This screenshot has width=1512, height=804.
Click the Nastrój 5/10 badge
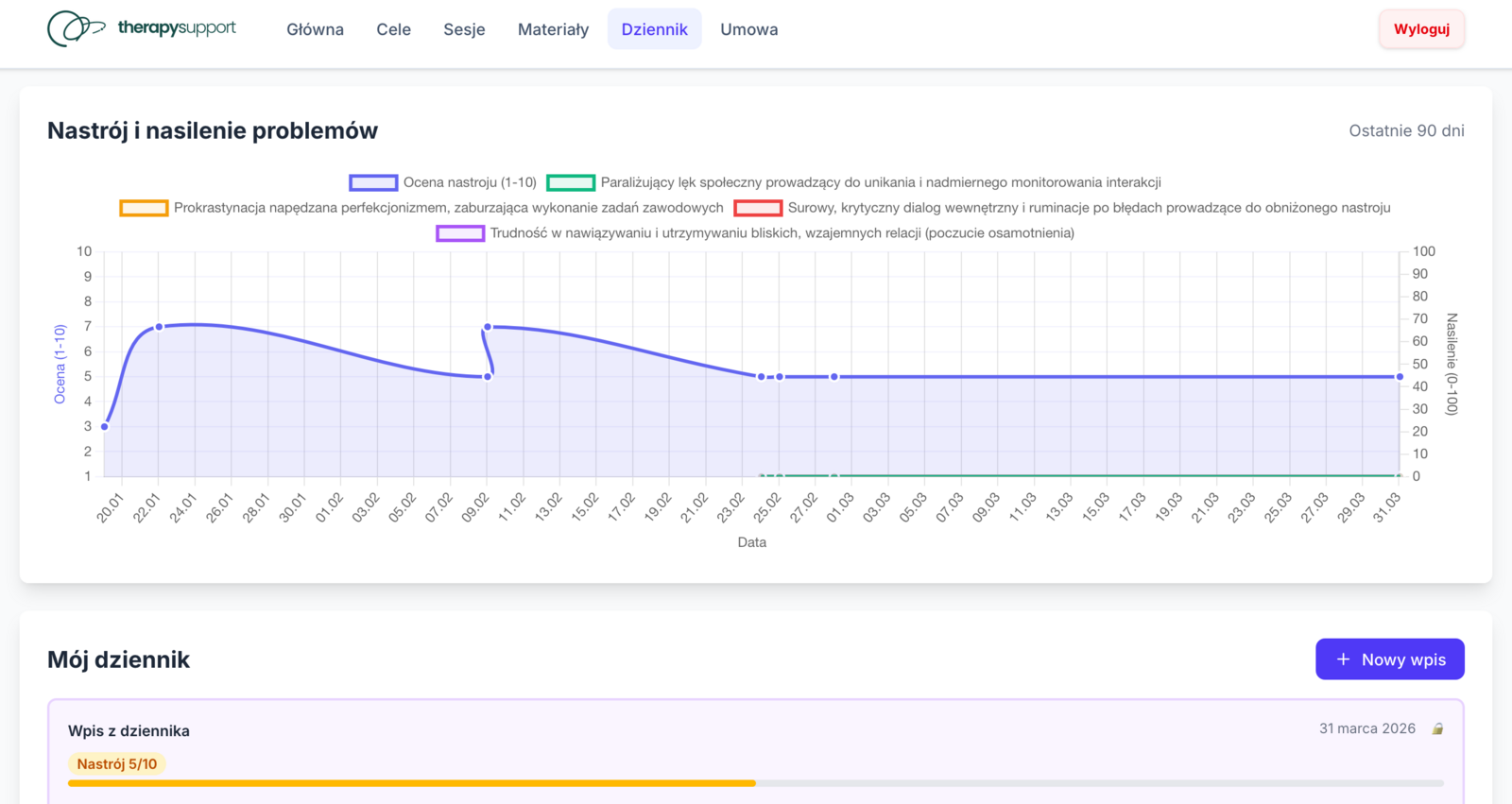click(x=117, y=764)
